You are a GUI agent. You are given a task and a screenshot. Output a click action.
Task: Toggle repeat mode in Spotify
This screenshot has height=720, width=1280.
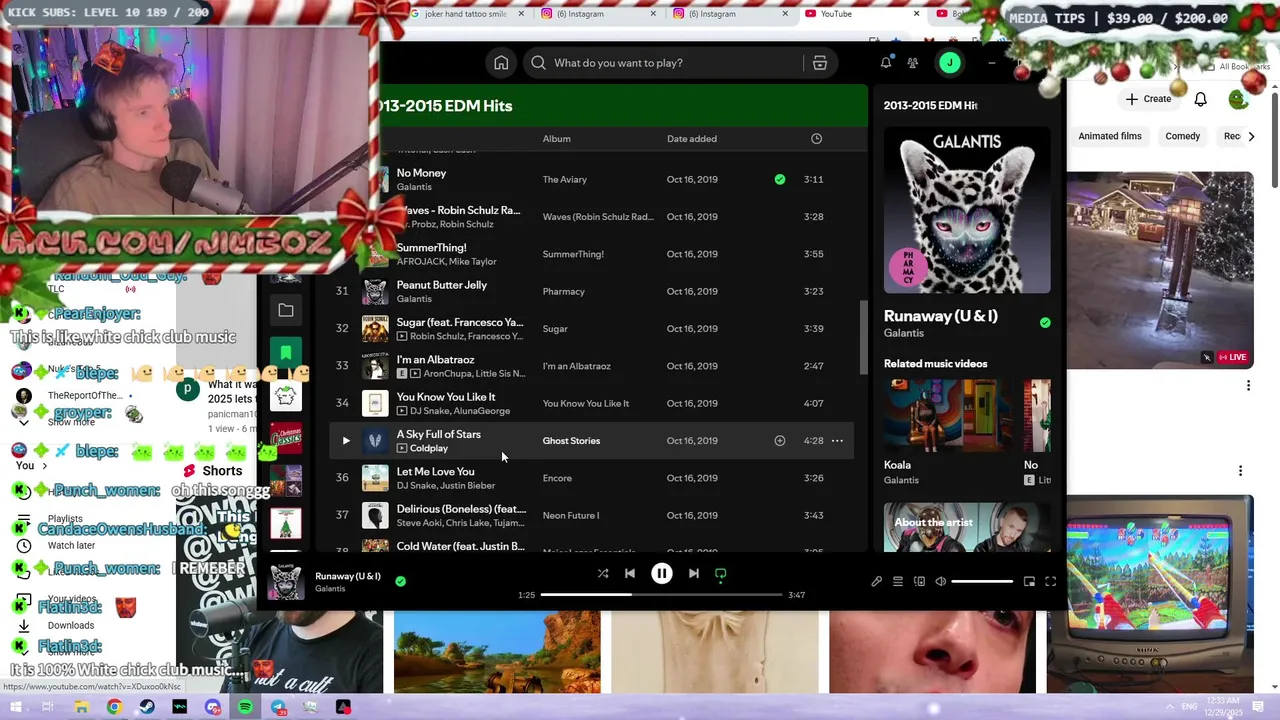[x=720, y=574]
